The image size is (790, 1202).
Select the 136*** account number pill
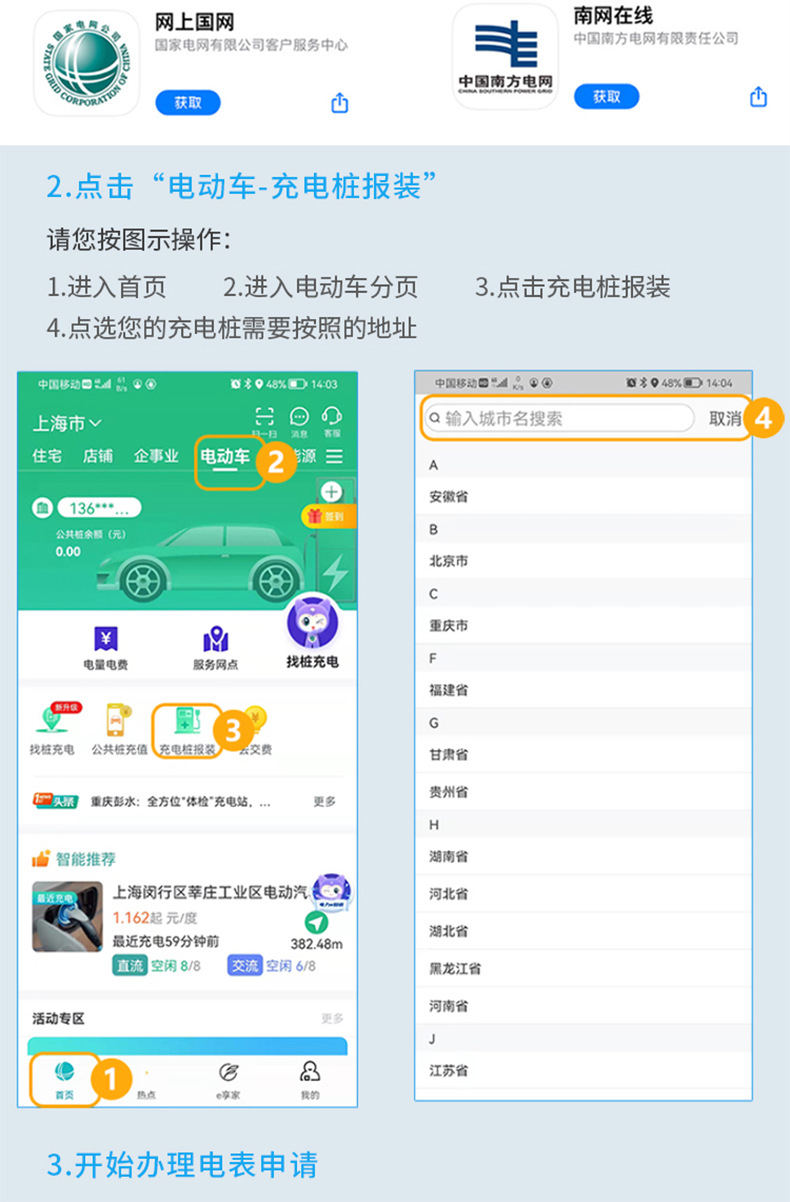tap(98, 508)
